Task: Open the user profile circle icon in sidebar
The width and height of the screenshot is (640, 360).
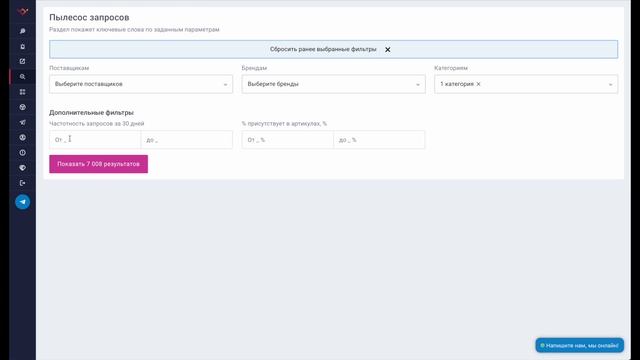Action: click(22, 138)
